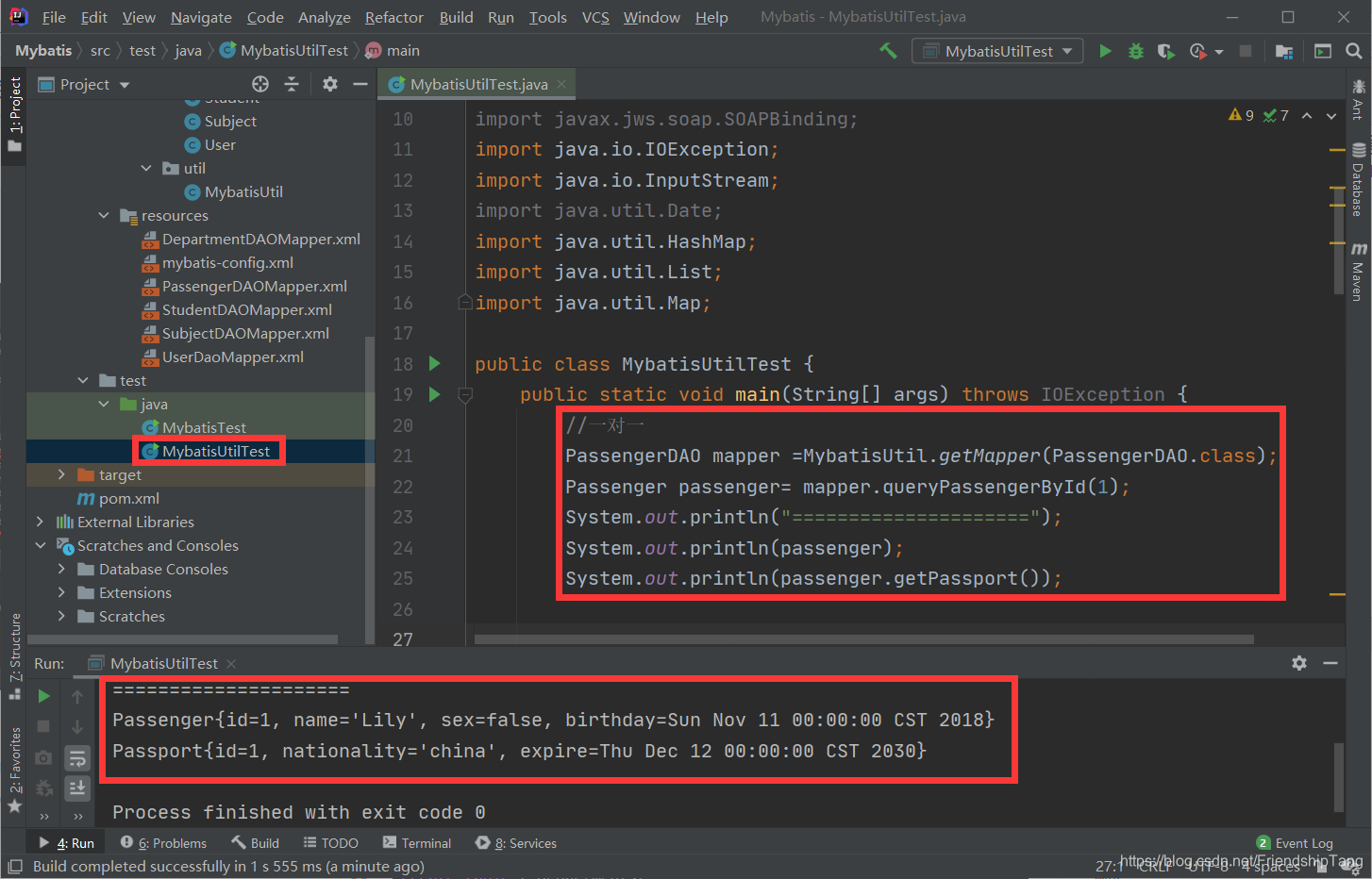Screen dimensions: 1372x879
Task: Click run gutter arrow at line 18
Action: [x=434, y=363]
